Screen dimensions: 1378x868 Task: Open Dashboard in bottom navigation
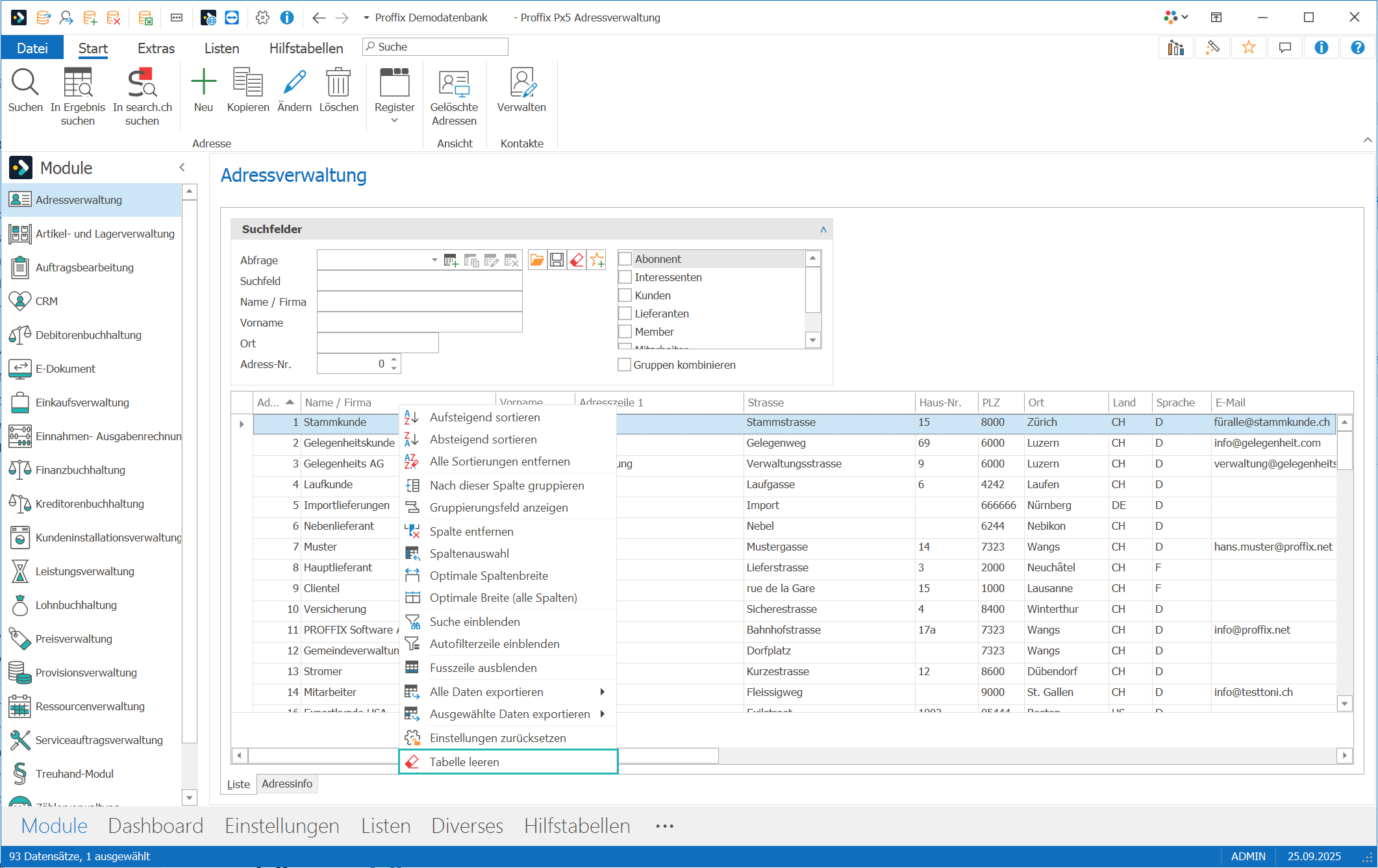point(156,826)
